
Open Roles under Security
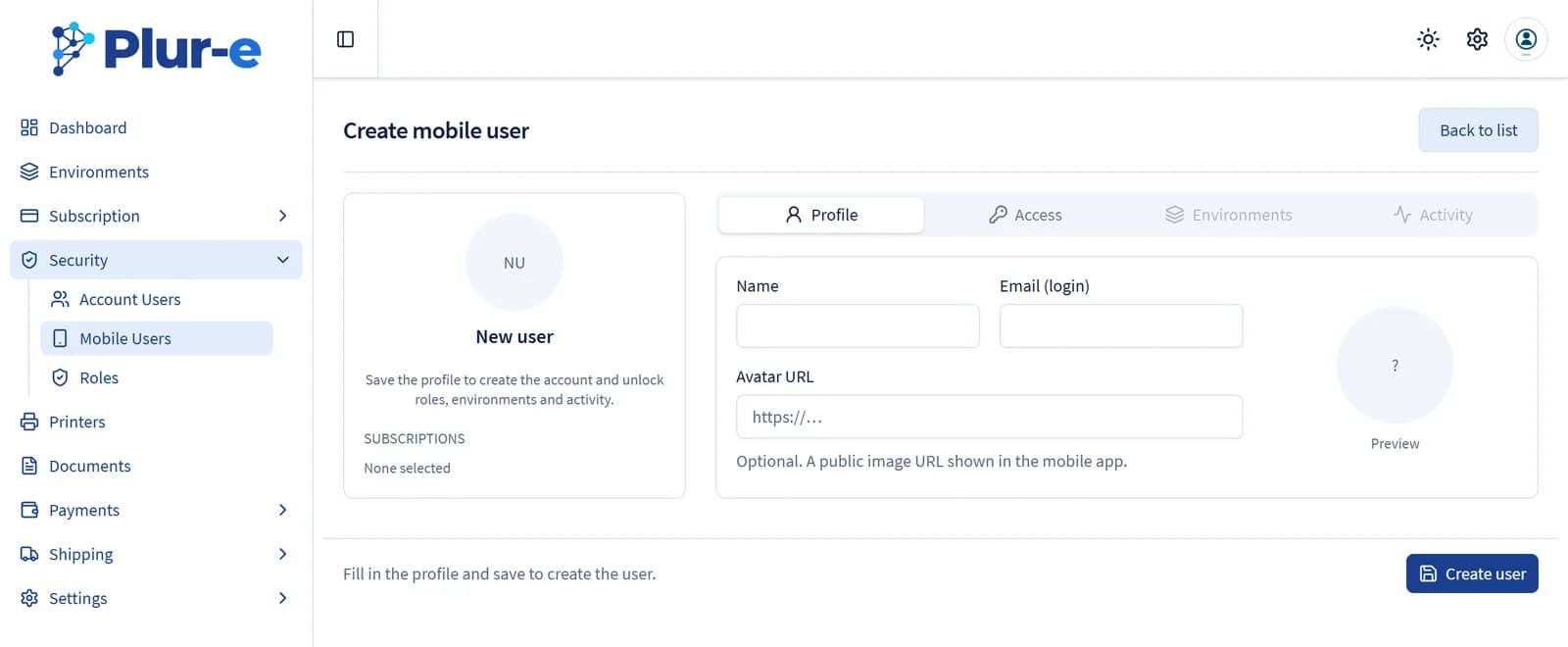click(157, 377)
